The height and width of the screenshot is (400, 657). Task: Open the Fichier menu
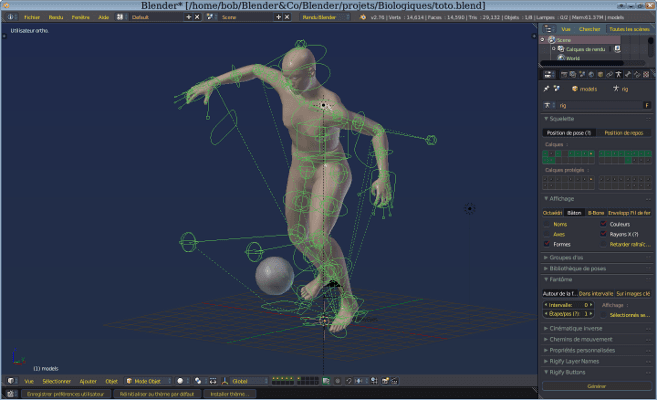click(x=32, y=17)
